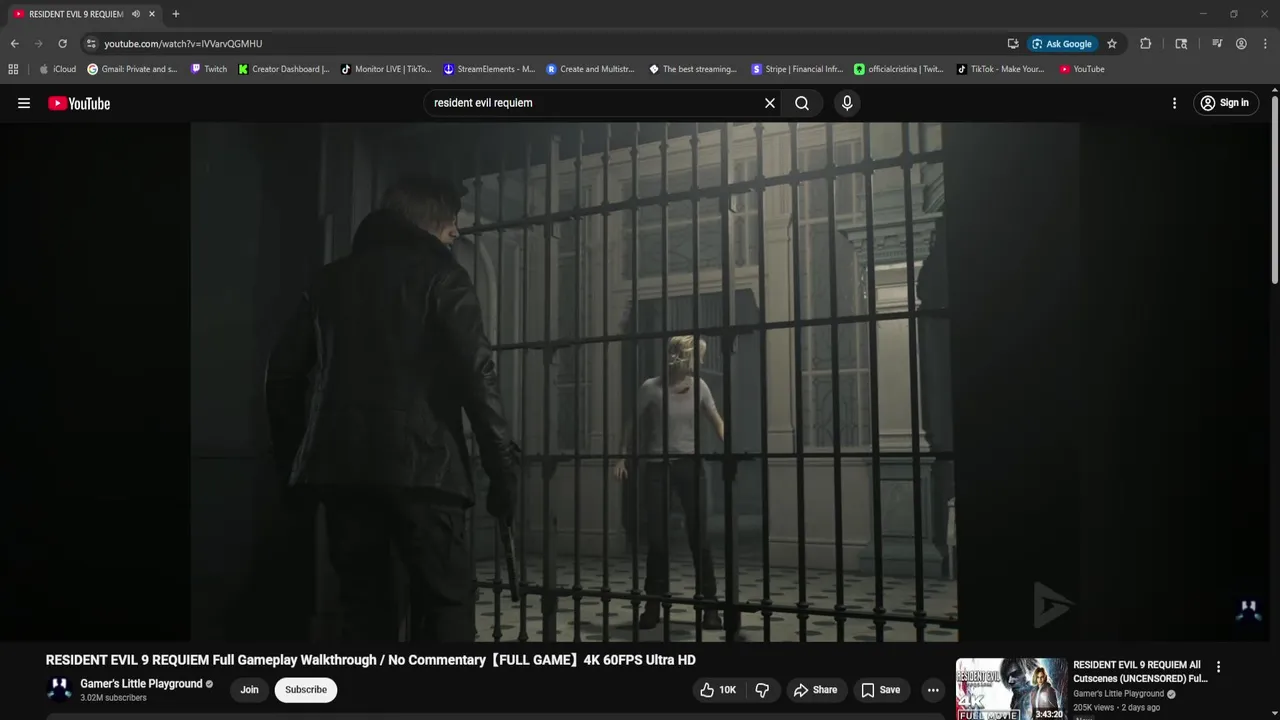Open YouTube bookmark in bookmarks bar
Screen dimensions: 1280x720
(1082, 69)
